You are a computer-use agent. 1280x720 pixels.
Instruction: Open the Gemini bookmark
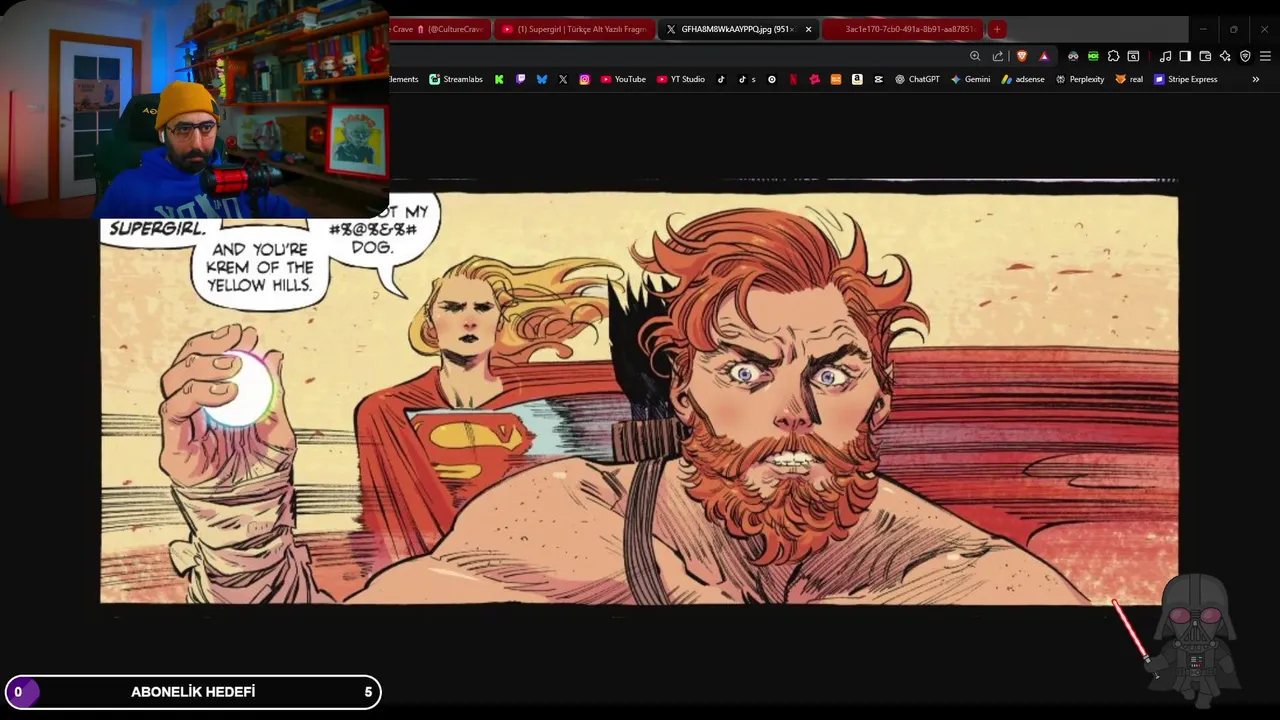[970, 79]
